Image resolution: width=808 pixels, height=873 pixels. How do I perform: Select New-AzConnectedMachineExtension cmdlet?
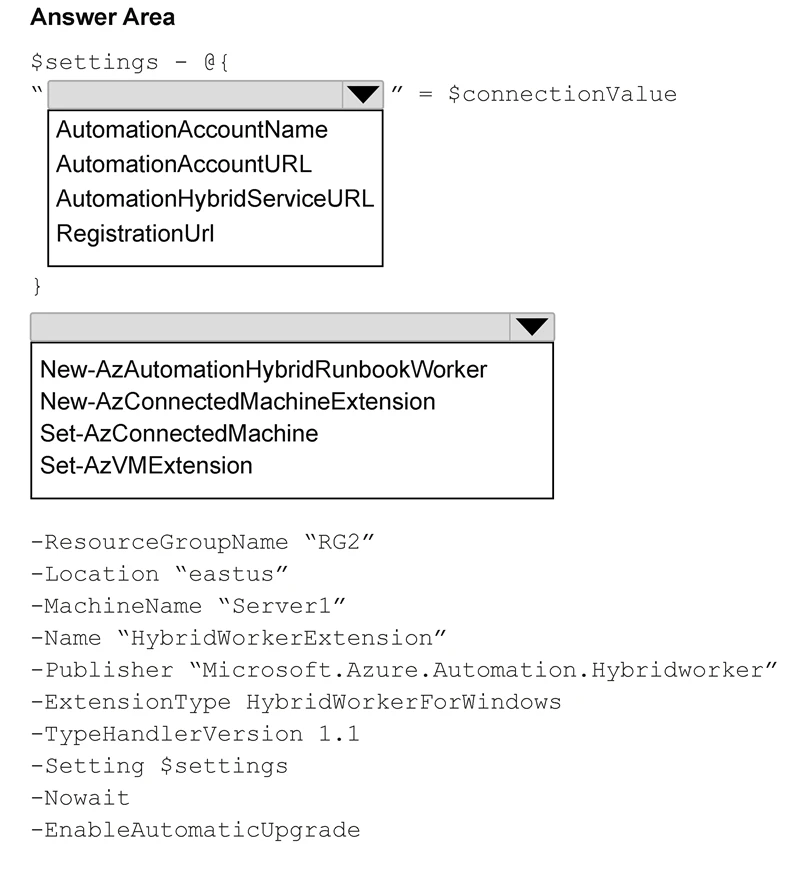pos(238,401)
